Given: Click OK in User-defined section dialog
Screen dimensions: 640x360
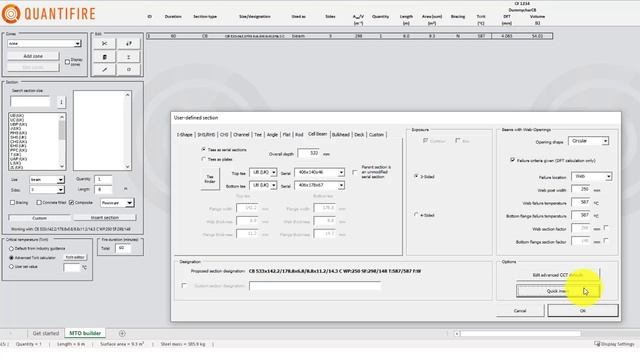Looking at the screenshot, I should point(582,311).
